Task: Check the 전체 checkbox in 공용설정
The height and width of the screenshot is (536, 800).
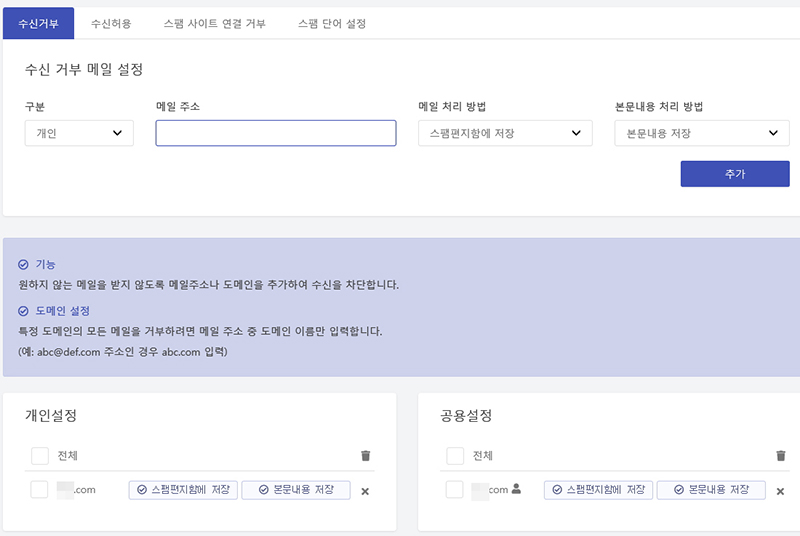Action: (x=455, y=456)
